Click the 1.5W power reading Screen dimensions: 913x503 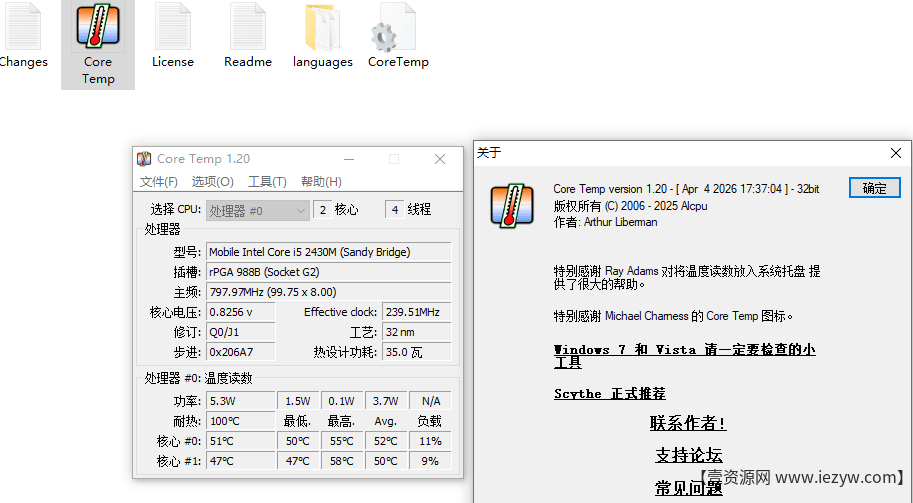(298, 401)
